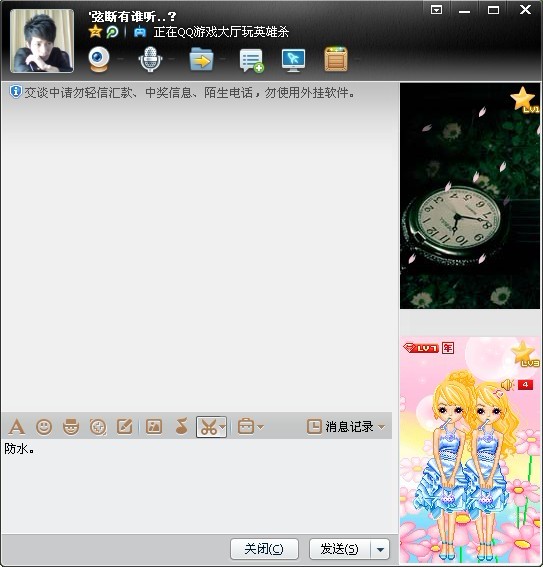Image resolution: width=543 pixels, height=567 pixels.
Task: Open the handwriting input pad icon
Action: pos(125,427)
